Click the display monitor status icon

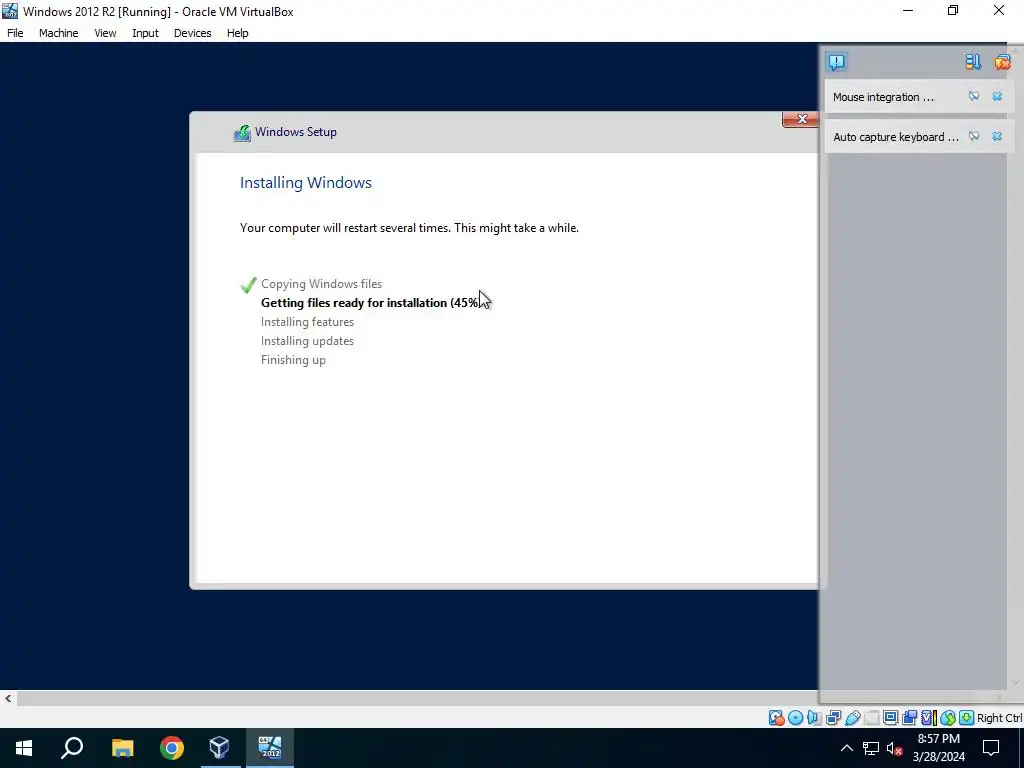point(890,718)
